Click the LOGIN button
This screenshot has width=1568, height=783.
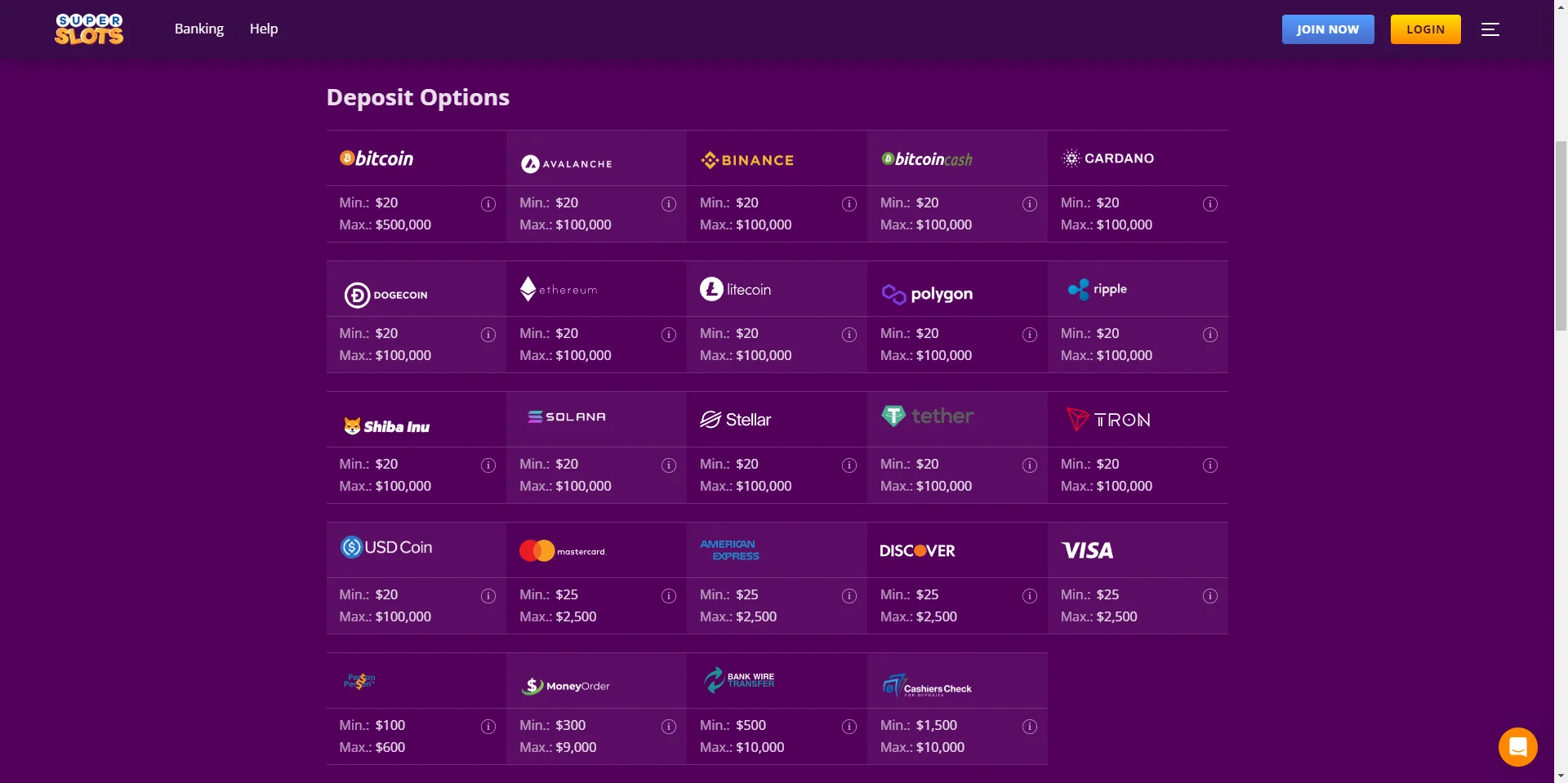[x=1426, y=29]
